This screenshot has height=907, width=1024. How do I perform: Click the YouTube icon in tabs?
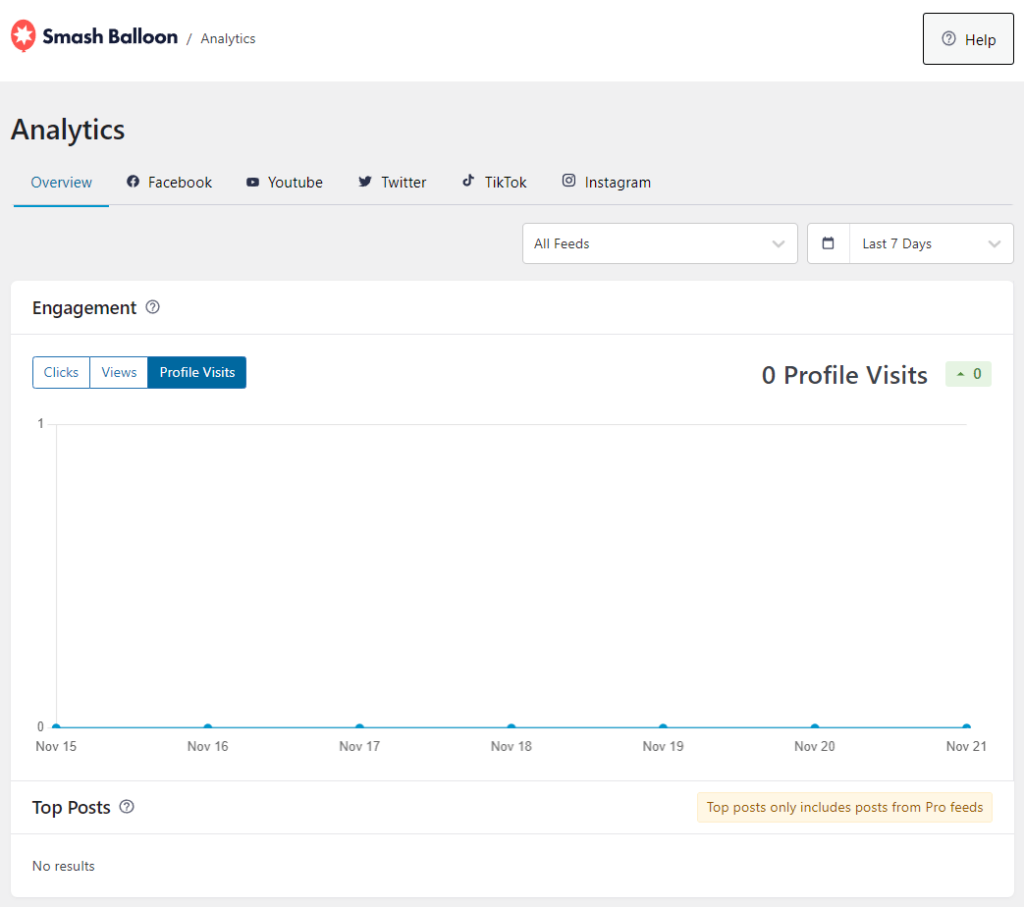pyautogui.click(x=253, y=182)
